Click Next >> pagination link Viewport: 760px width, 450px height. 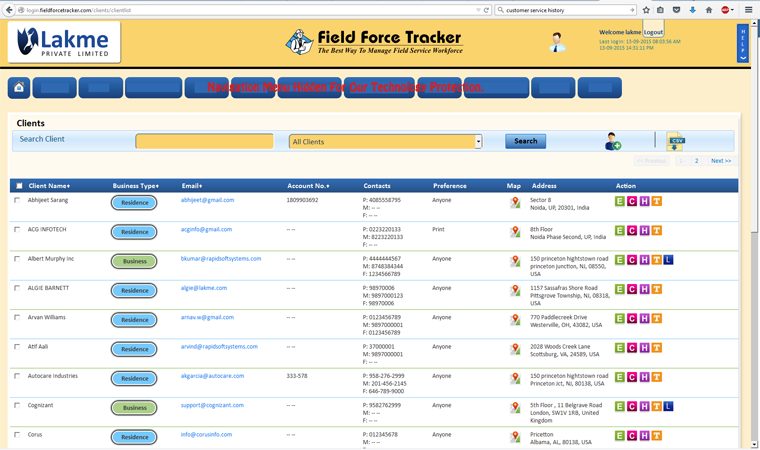pyautogui.click(x=721, y=161)
